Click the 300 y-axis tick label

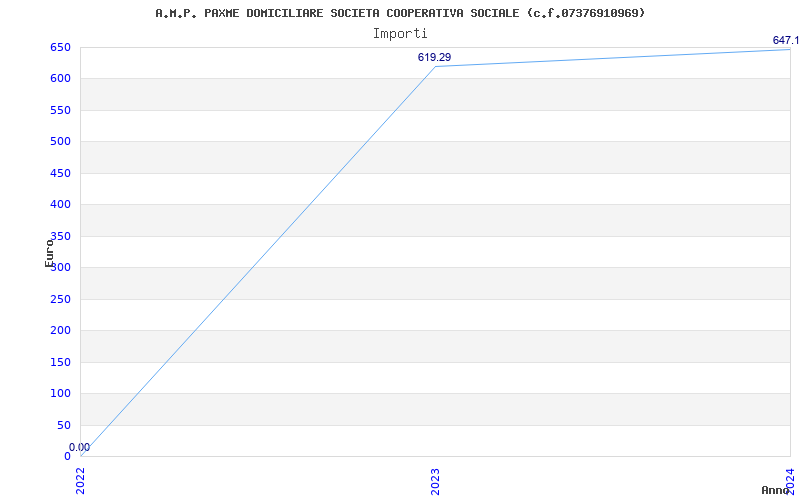[60, 267]
